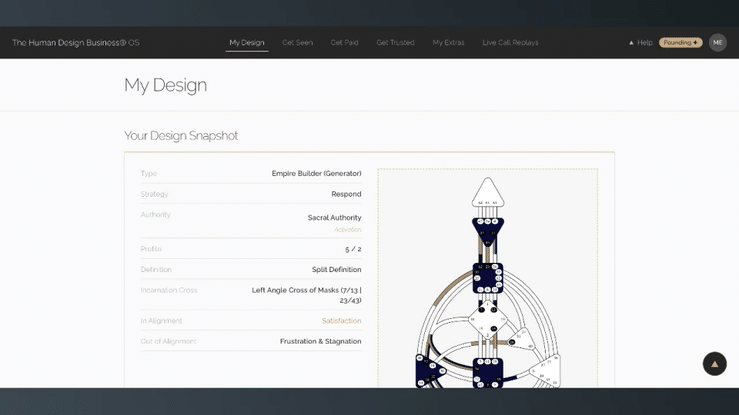This screenshot has height=415, width=739.
Task: Click the 'Sacral Authority' value
Action: 334,218
